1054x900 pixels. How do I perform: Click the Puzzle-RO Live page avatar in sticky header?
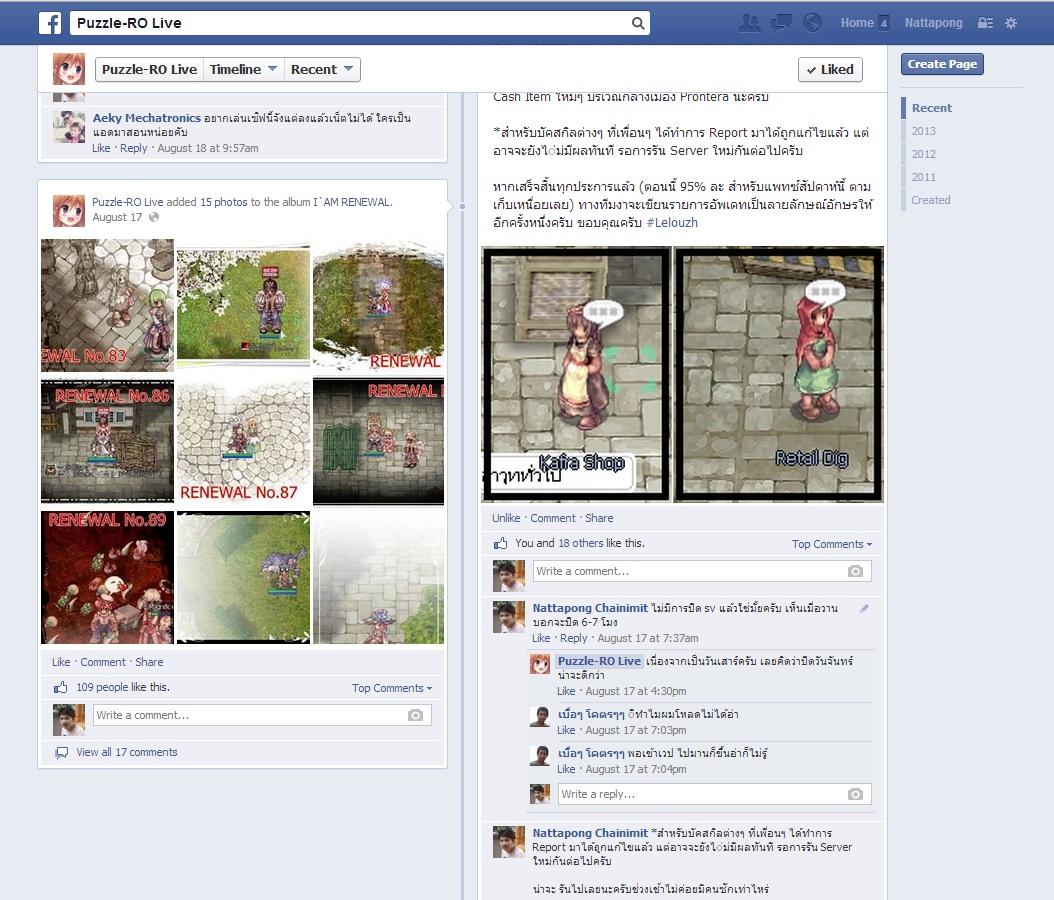[x=69, y=69]
